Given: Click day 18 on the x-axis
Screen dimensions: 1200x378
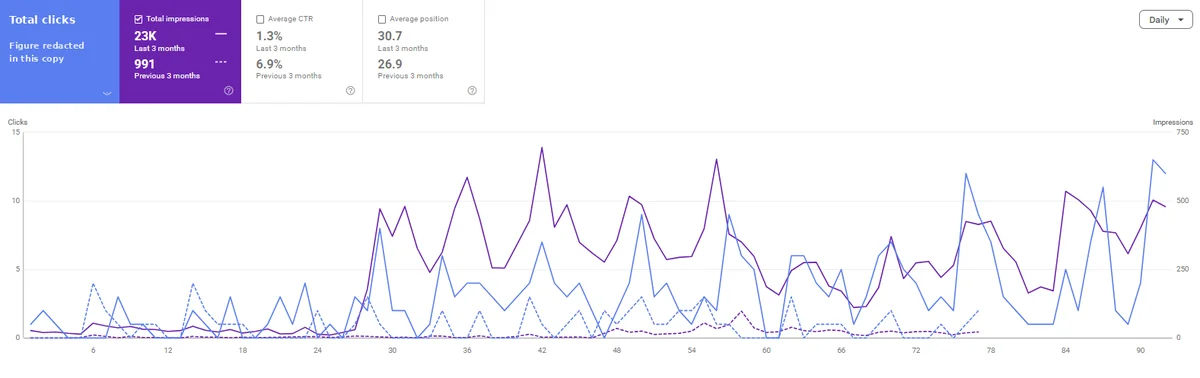Looking at the screenshot, I should click(x=243, y=350).
